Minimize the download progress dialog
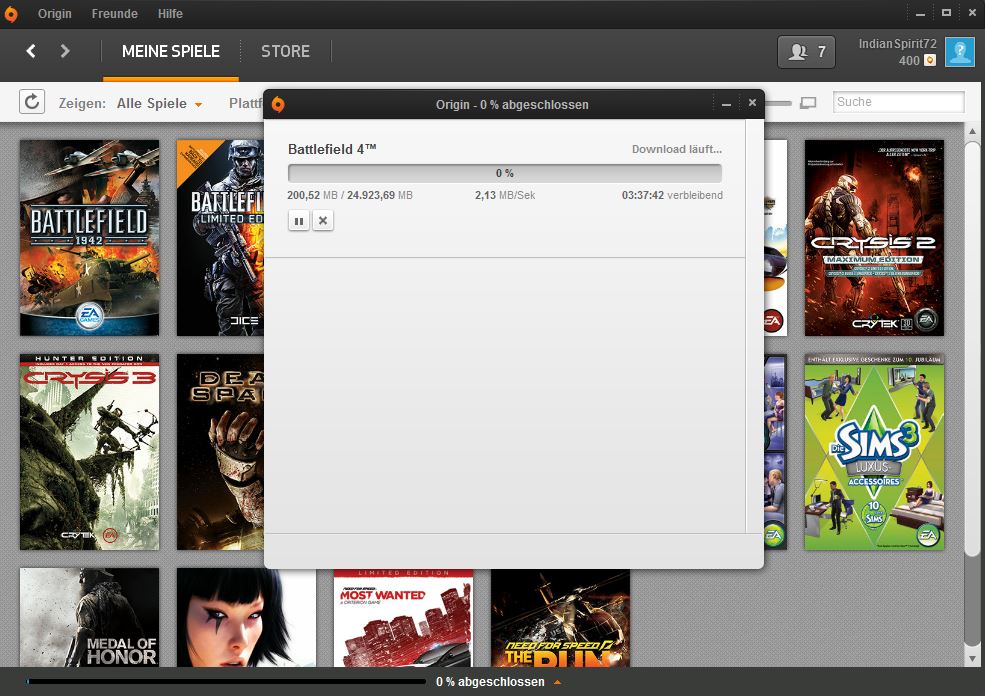 point(726,104)
